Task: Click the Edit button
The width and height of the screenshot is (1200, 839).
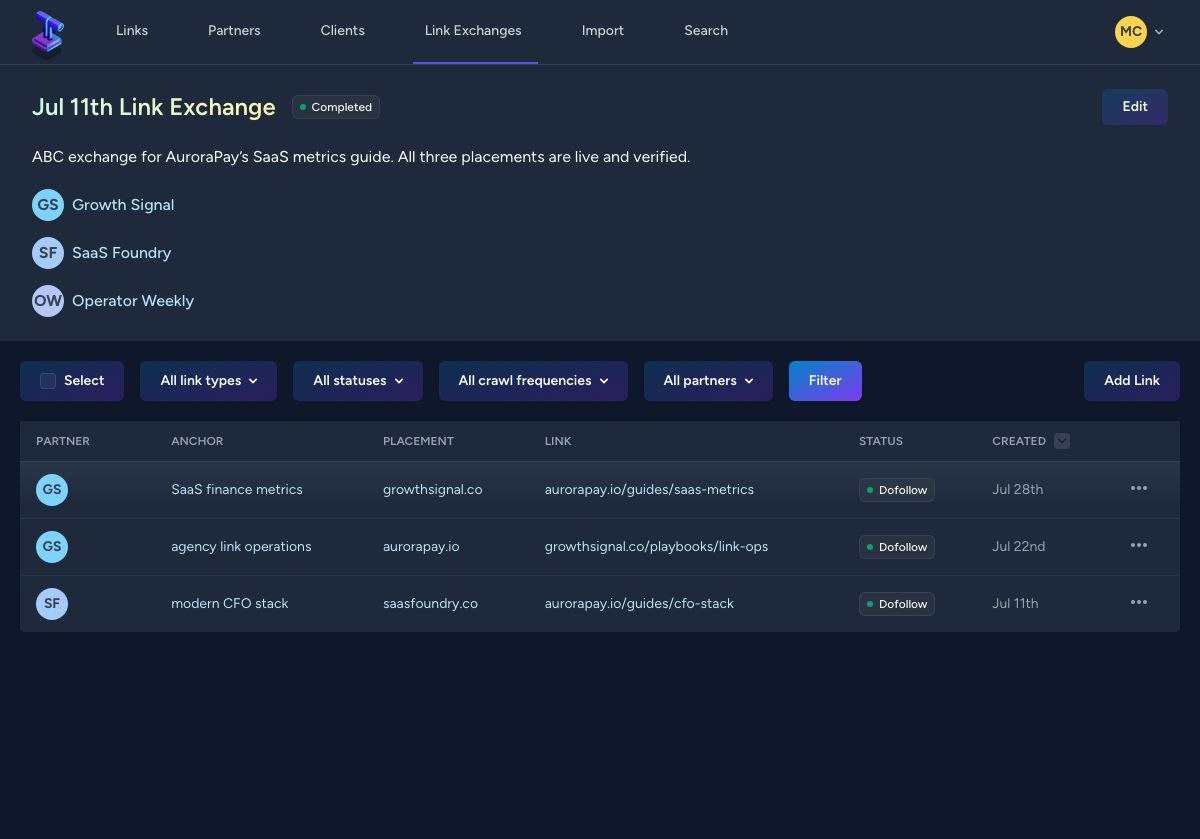Action: [x=1135, y=107]
